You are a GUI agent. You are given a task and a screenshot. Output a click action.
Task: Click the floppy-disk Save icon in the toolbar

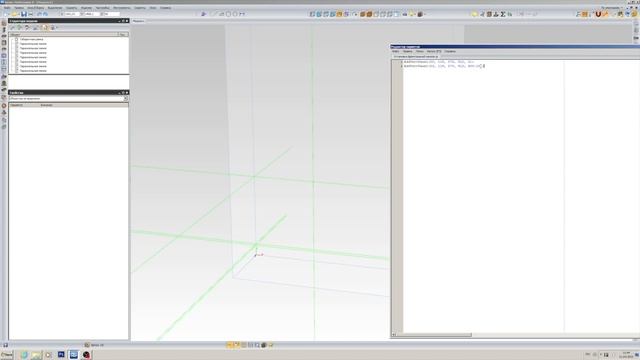[24, 14]
